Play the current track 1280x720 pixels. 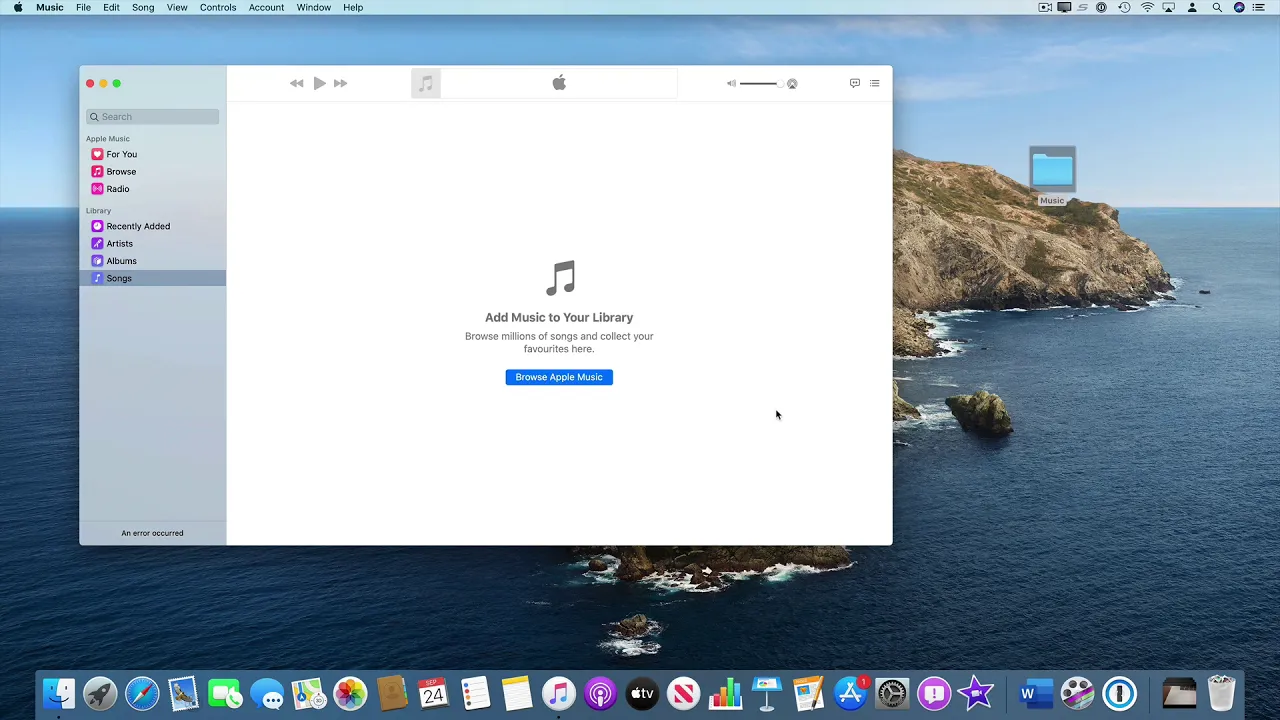(x=319, y=83)
